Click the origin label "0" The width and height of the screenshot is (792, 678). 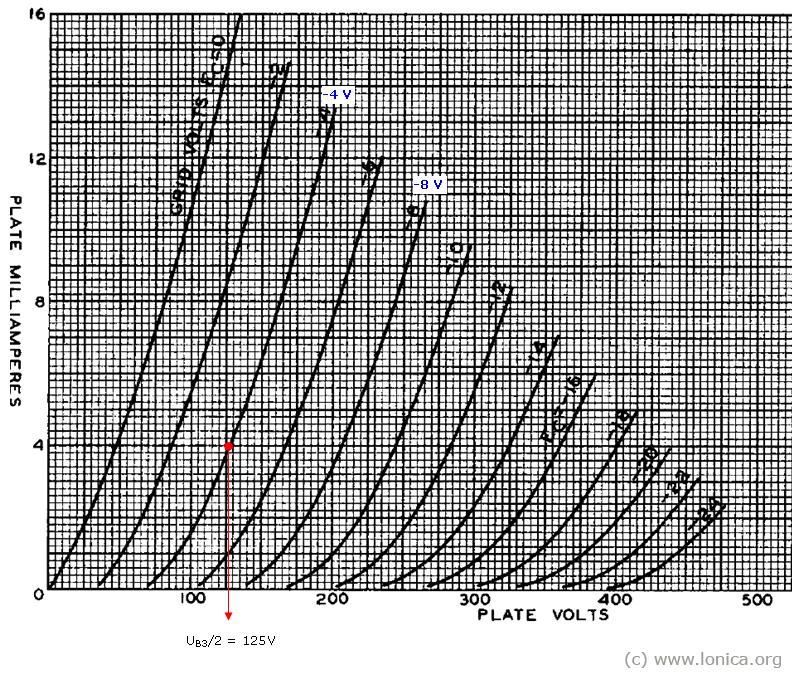[x=39, y=594]
